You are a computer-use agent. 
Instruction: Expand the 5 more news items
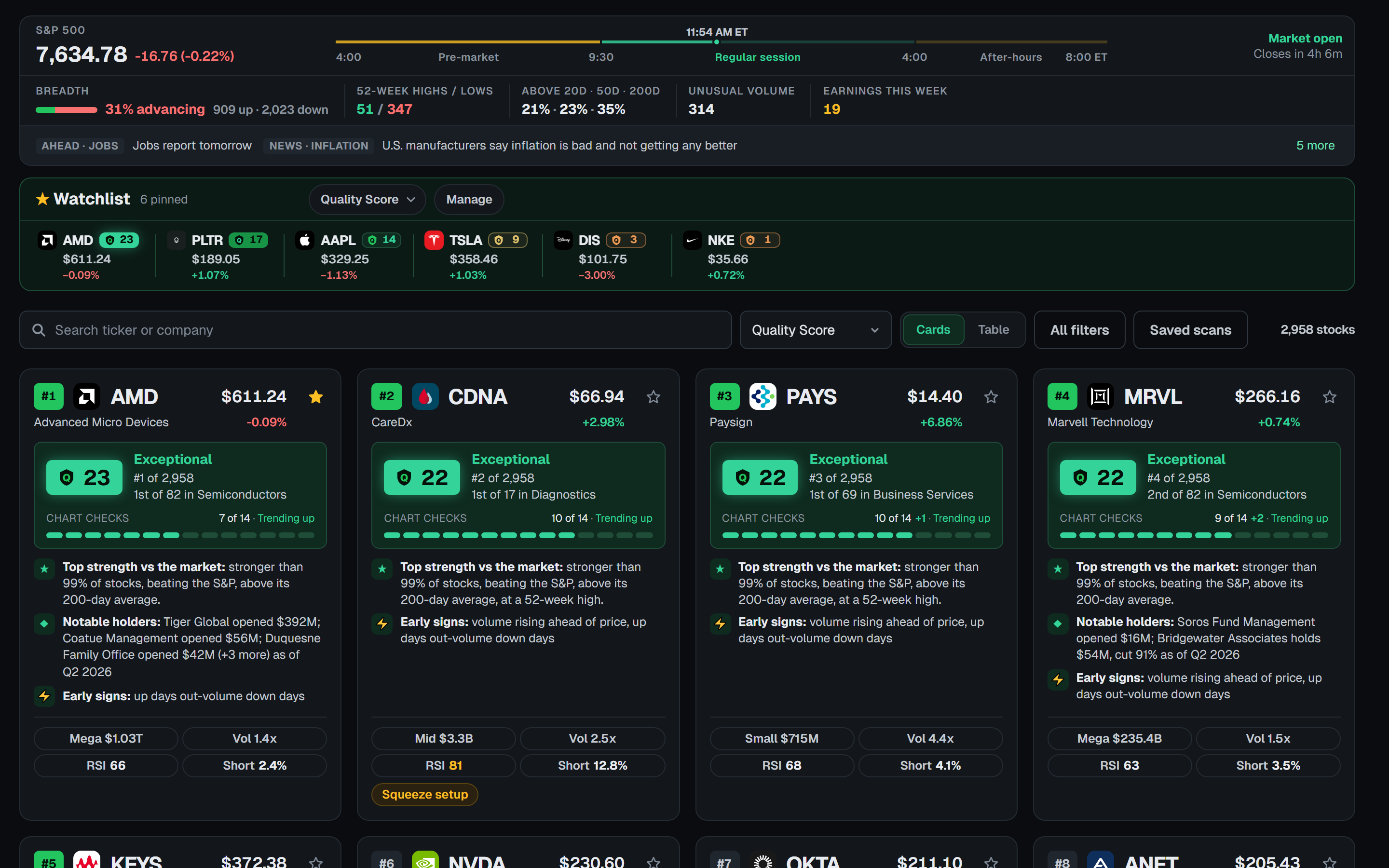tap(1315, 146)
